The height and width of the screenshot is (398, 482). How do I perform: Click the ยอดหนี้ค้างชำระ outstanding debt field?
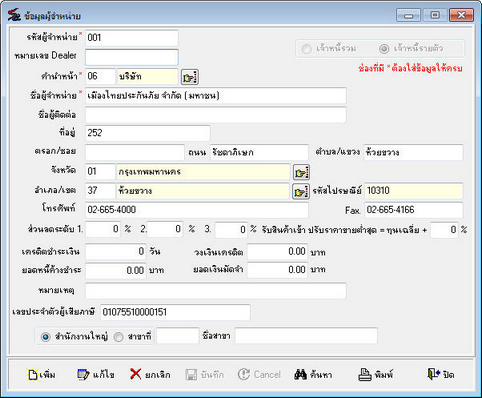[x=115, y=270]
